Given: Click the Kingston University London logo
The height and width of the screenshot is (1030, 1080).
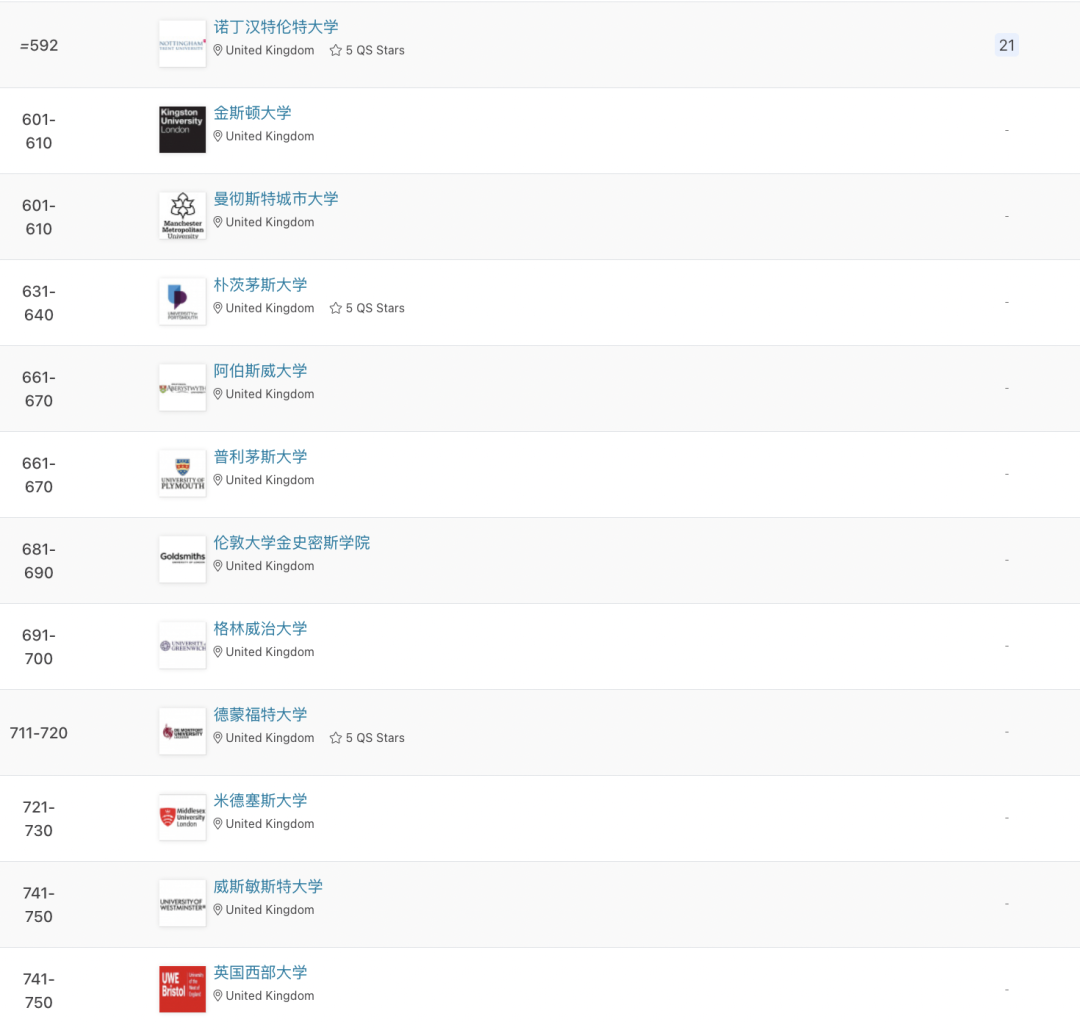Looking at the screenshot, I should [x=183, y=130].
